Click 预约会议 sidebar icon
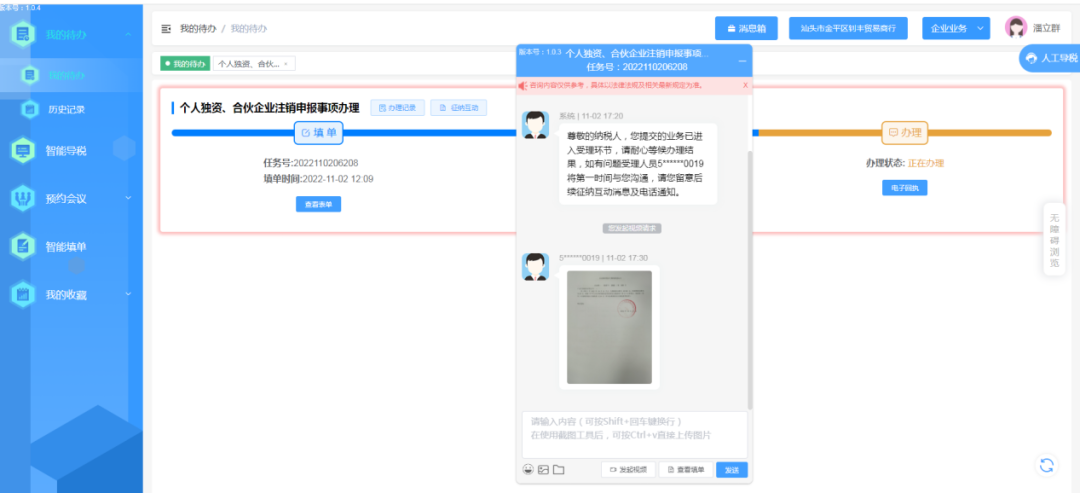Viewport: 1080px width, 493px height. pyautogui.click(x=23, y=198)
